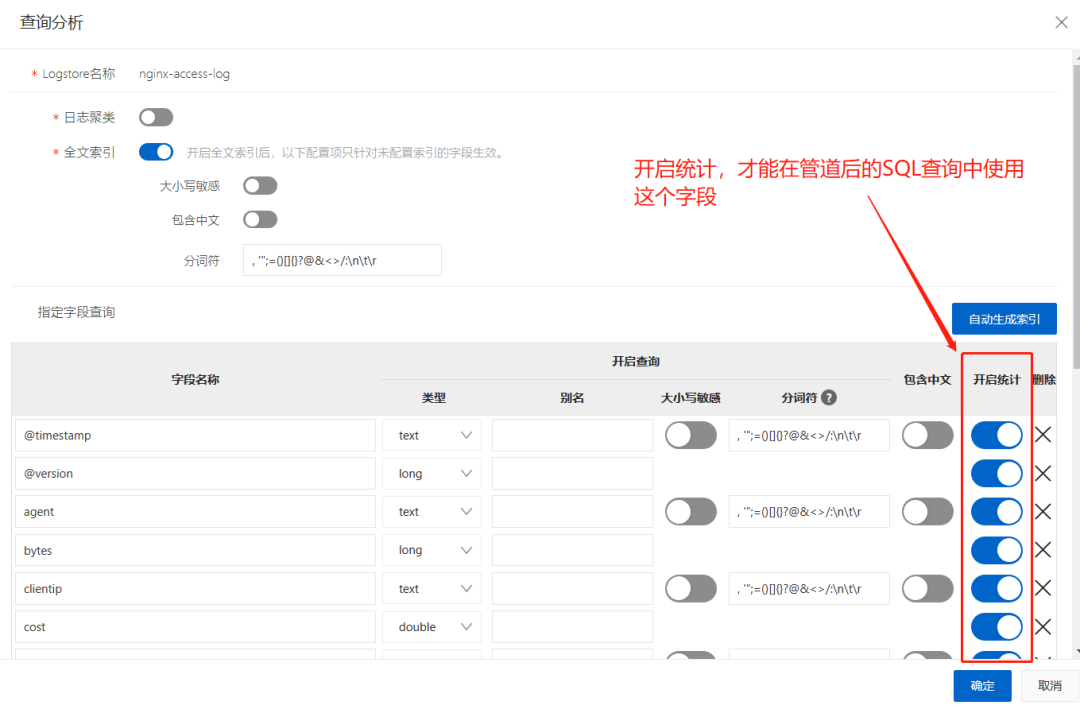This screenshot has width=1080, height=709.
Task: Remove the bytes field row
Action: 1043,550
